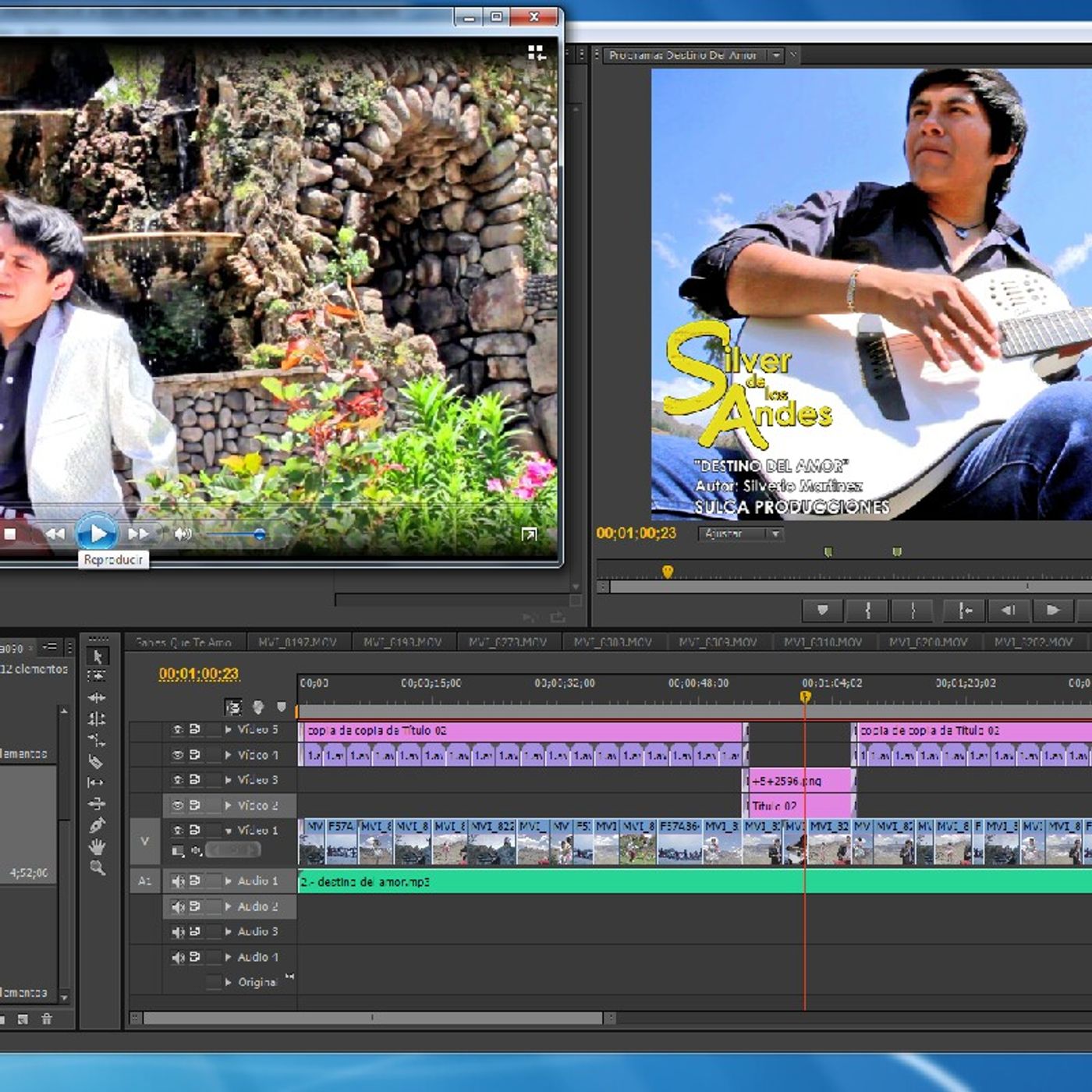Expand the Audio 2 track triangle
This screenshot has height=1092, width=1092.
click(x=229, y=906)
